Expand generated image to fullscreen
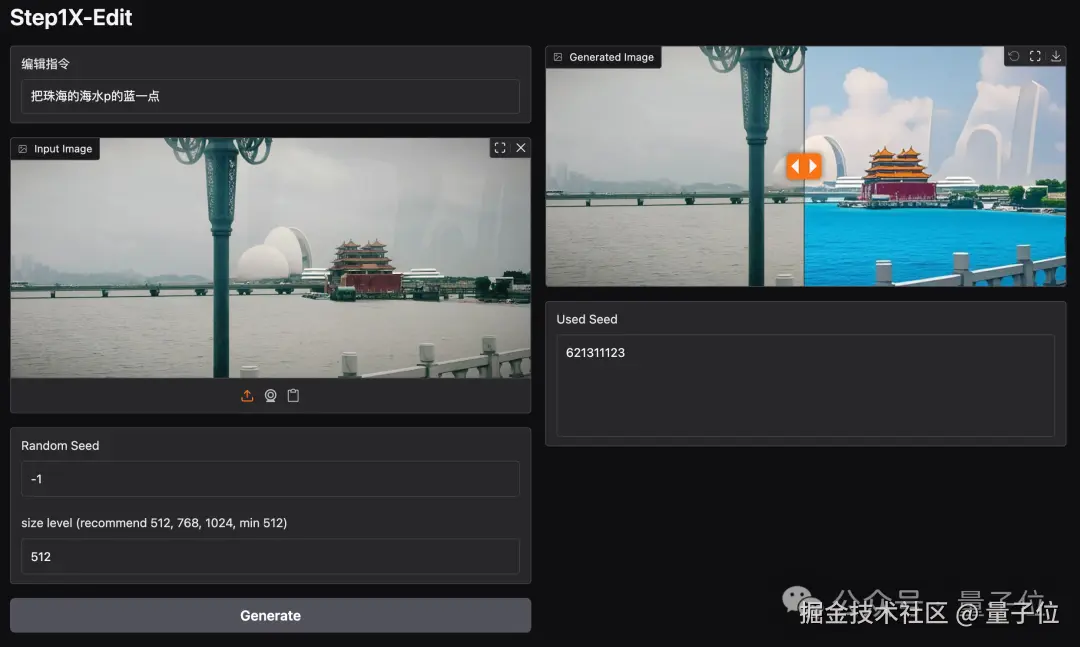This screenshot has width=1080, height=647. pos(1035,56)
